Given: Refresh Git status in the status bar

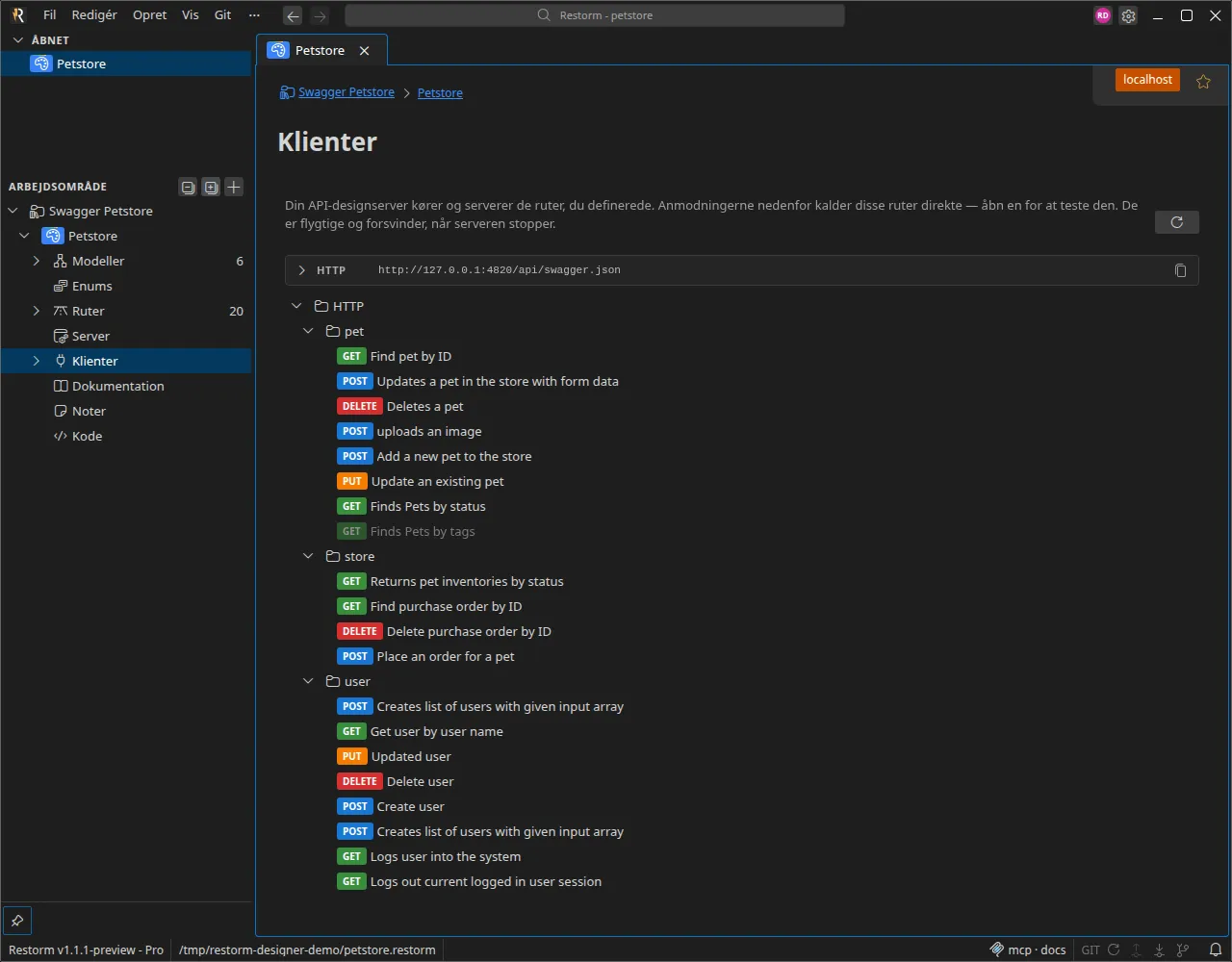Looking at the screenshot, I should tap(1114, 949).
